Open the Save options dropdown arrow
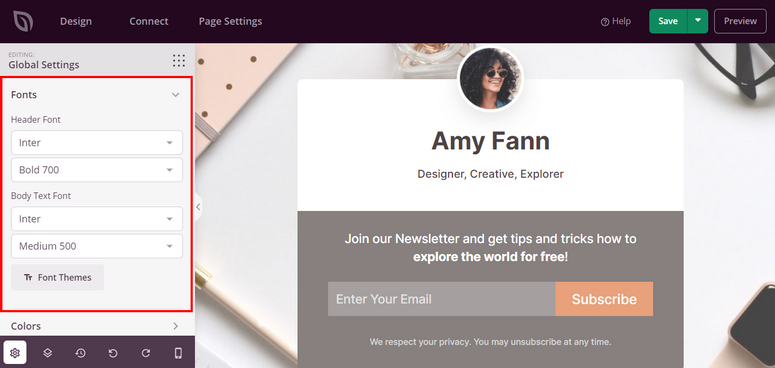The width and height of the screenshot is (775, 368). coord(697,21)
